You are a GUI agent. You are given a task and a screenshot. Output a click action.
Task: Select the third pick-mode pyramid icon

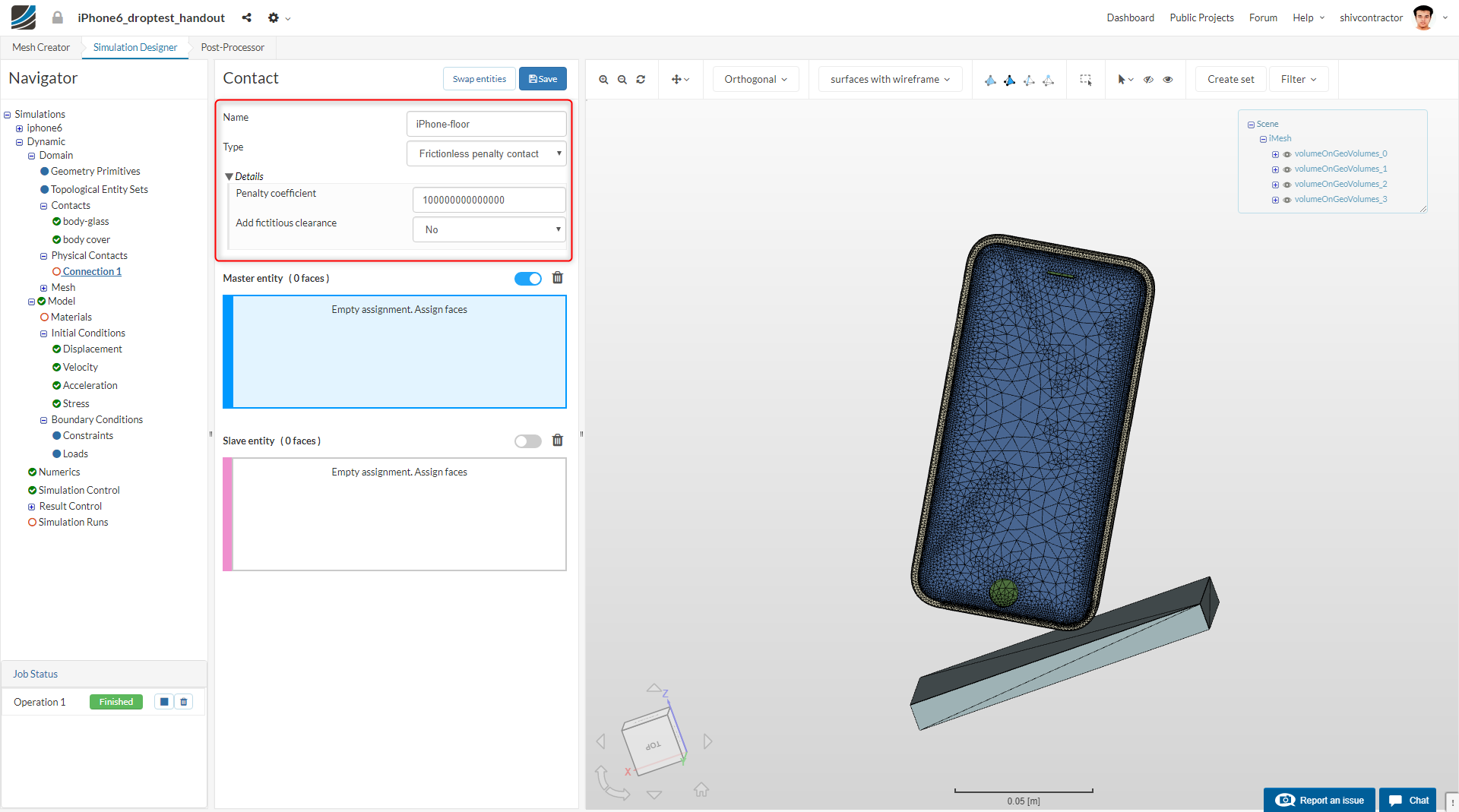pyautogui.click(x=1029, y=80)
